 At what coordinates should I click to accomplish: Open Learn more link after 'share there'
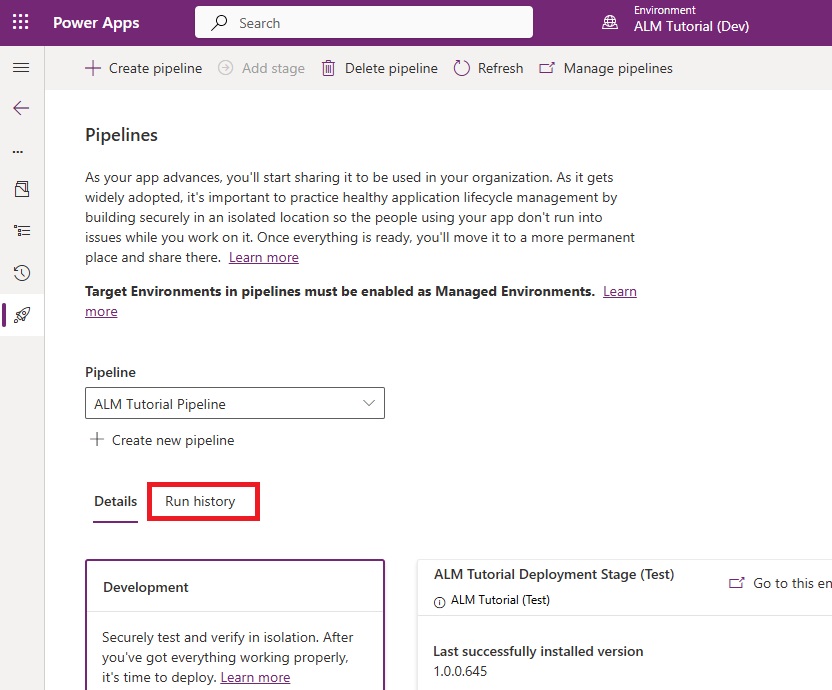(x=264, y=257)
